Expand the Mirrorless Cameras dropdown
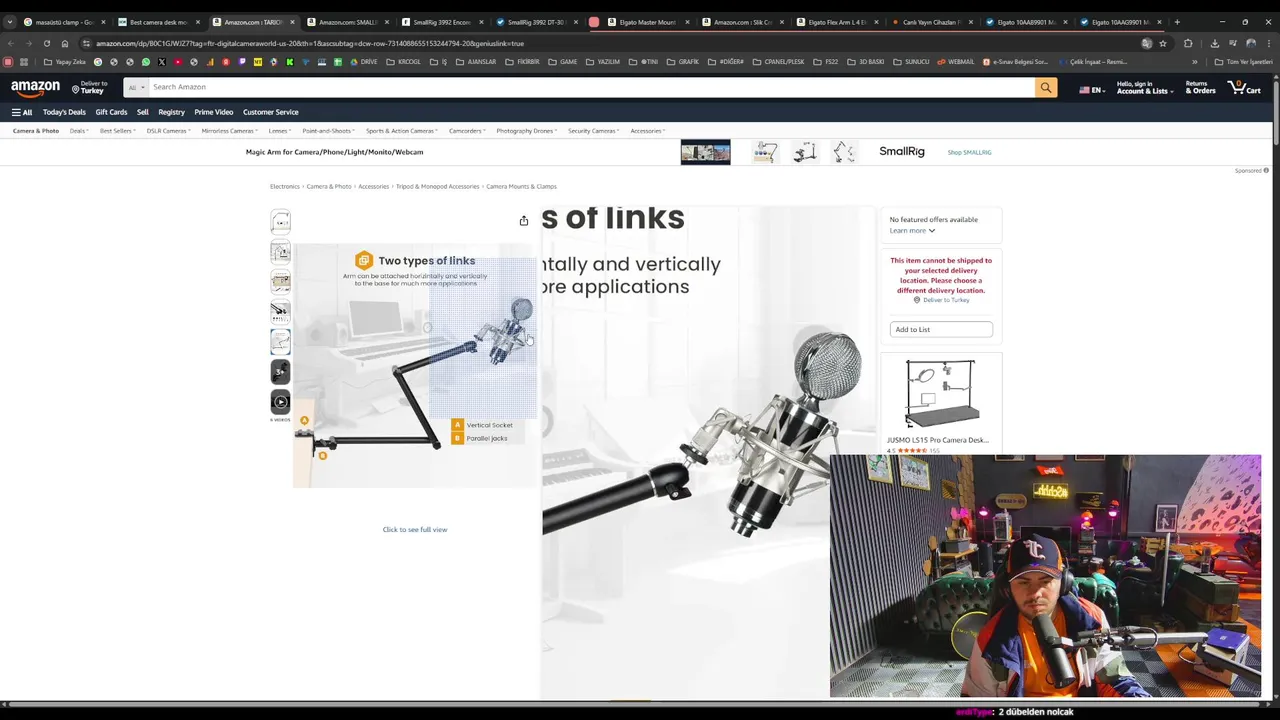The height and width of the screenshot is (720, 1280). pyautogui.click(x=230, y=131)
